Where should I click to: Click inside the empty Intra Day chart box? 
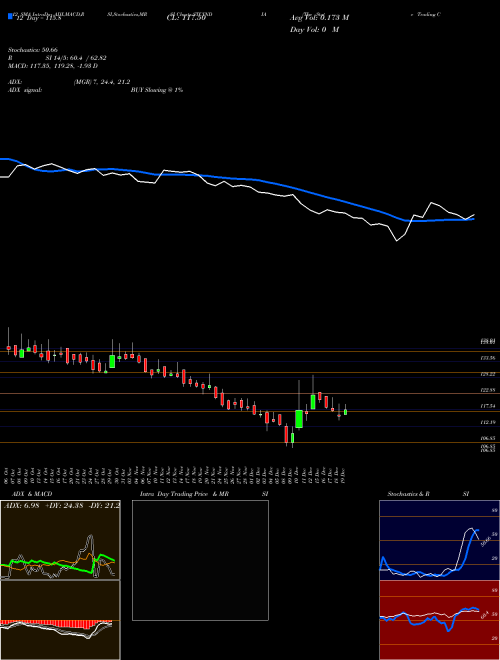(200, 560)
